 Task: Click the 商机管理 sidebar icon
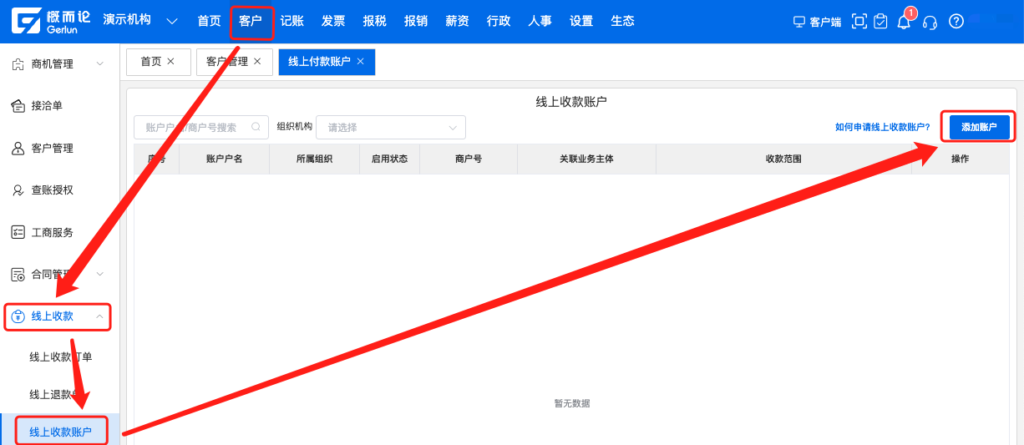point(18,64)
